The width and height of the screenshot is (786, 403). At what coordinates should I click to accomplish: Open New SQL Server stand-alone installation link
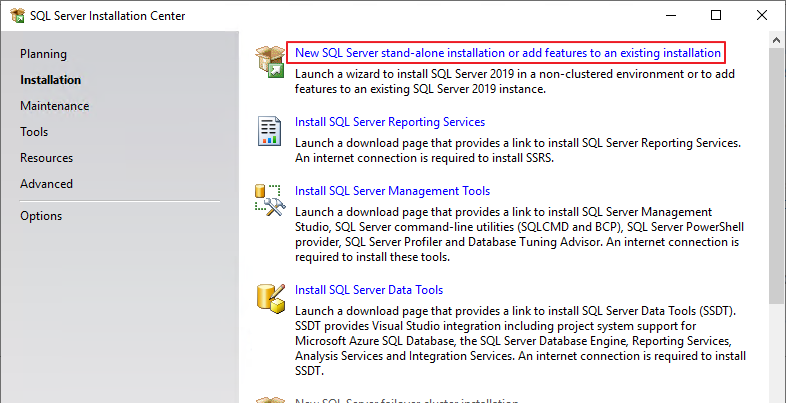tap(508, 53)
